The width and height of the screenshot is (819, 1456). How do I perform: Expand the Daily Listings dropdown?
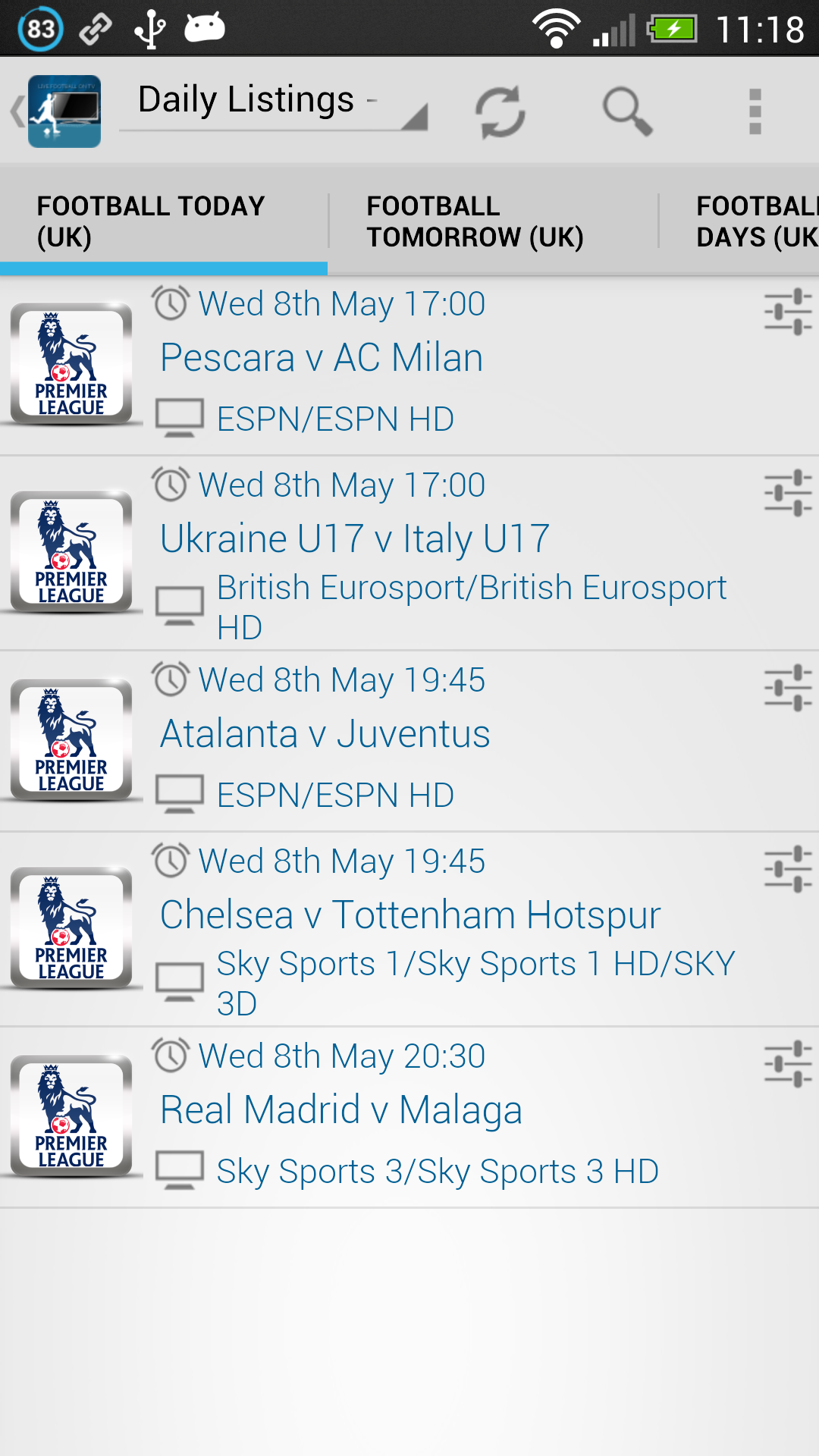(x=274, y=102)
